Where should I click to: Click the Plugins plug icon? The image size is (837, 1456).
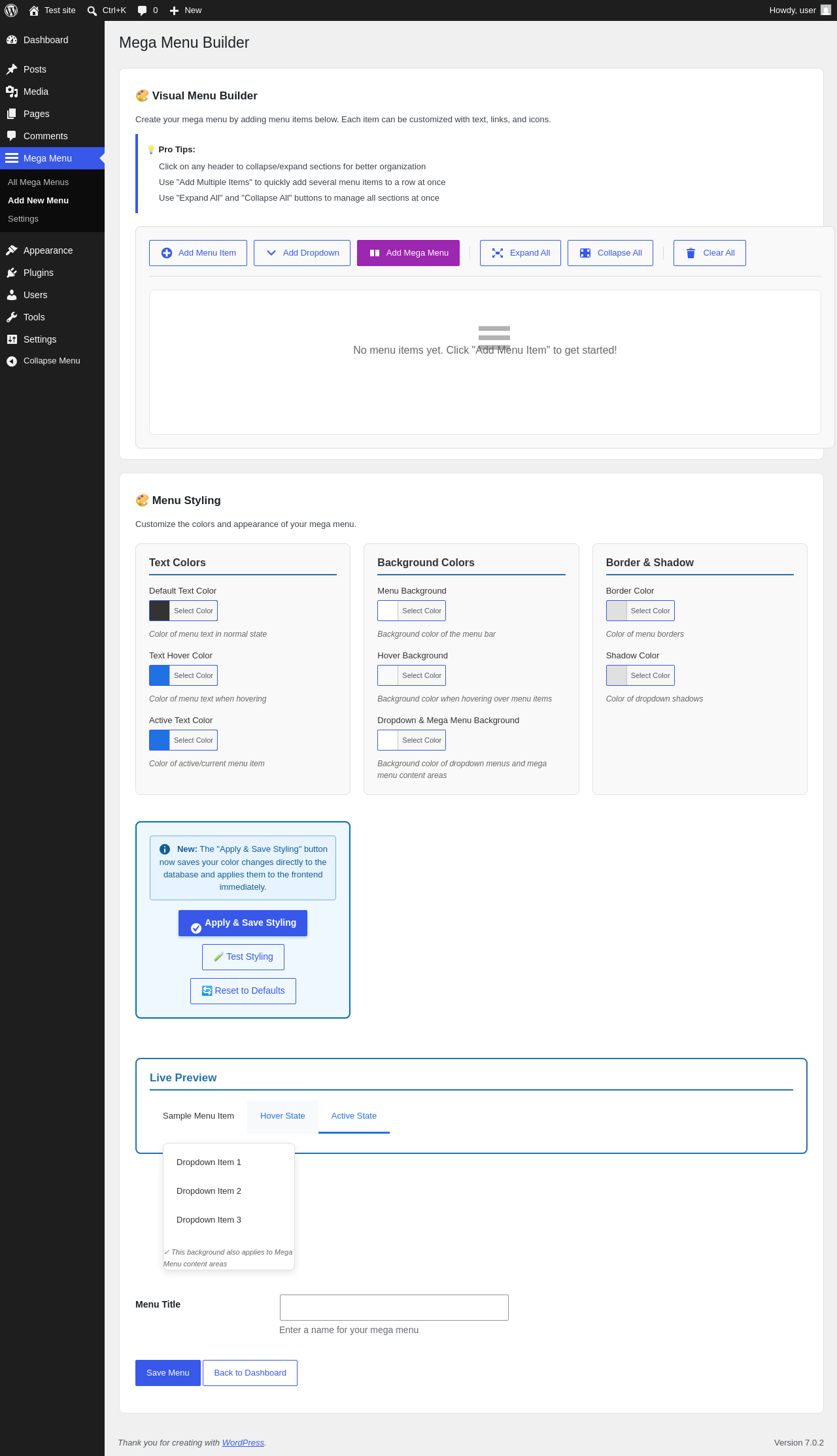pyautogui.click(x=12, y=273)
